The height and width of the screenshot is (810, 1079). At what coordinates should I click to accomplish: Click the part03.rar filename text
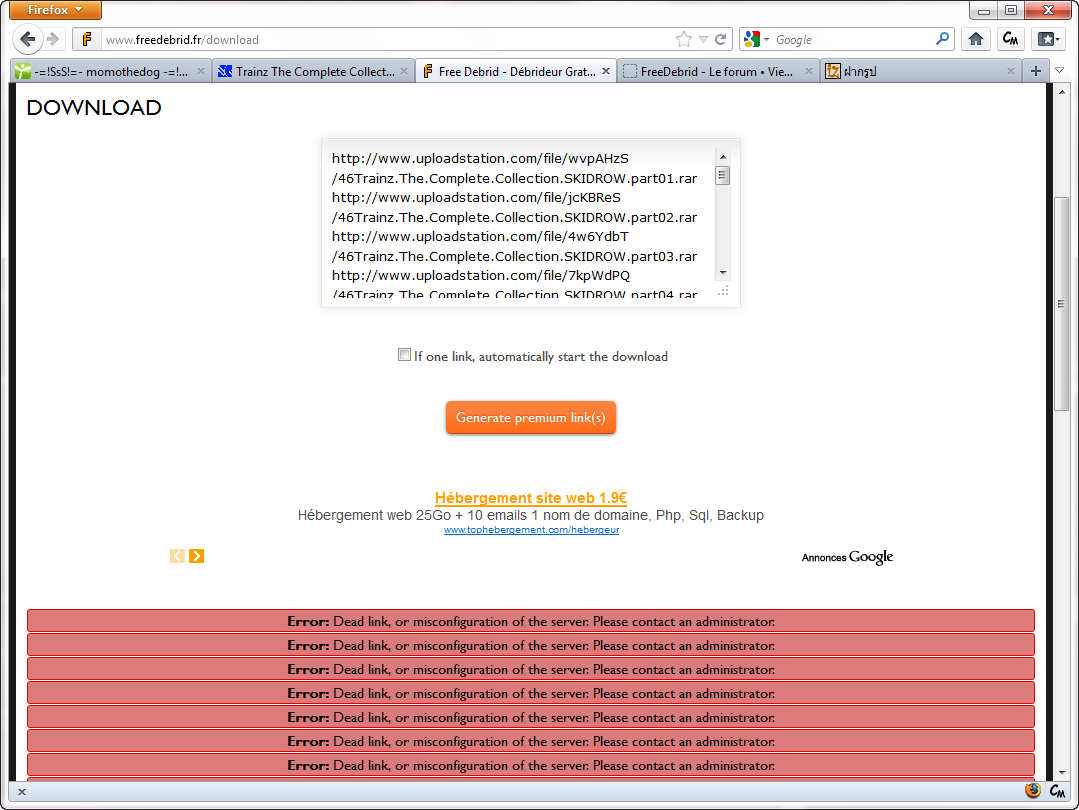point(515,256)
